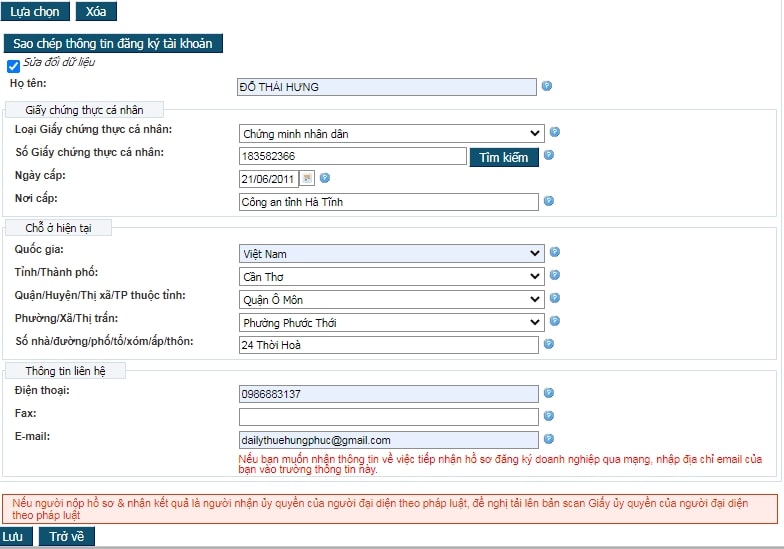This screenshot has width=784, height=549.
Task: Toggle the Sửa đổi dữ liệu checkbox
Action: [13, 66]
